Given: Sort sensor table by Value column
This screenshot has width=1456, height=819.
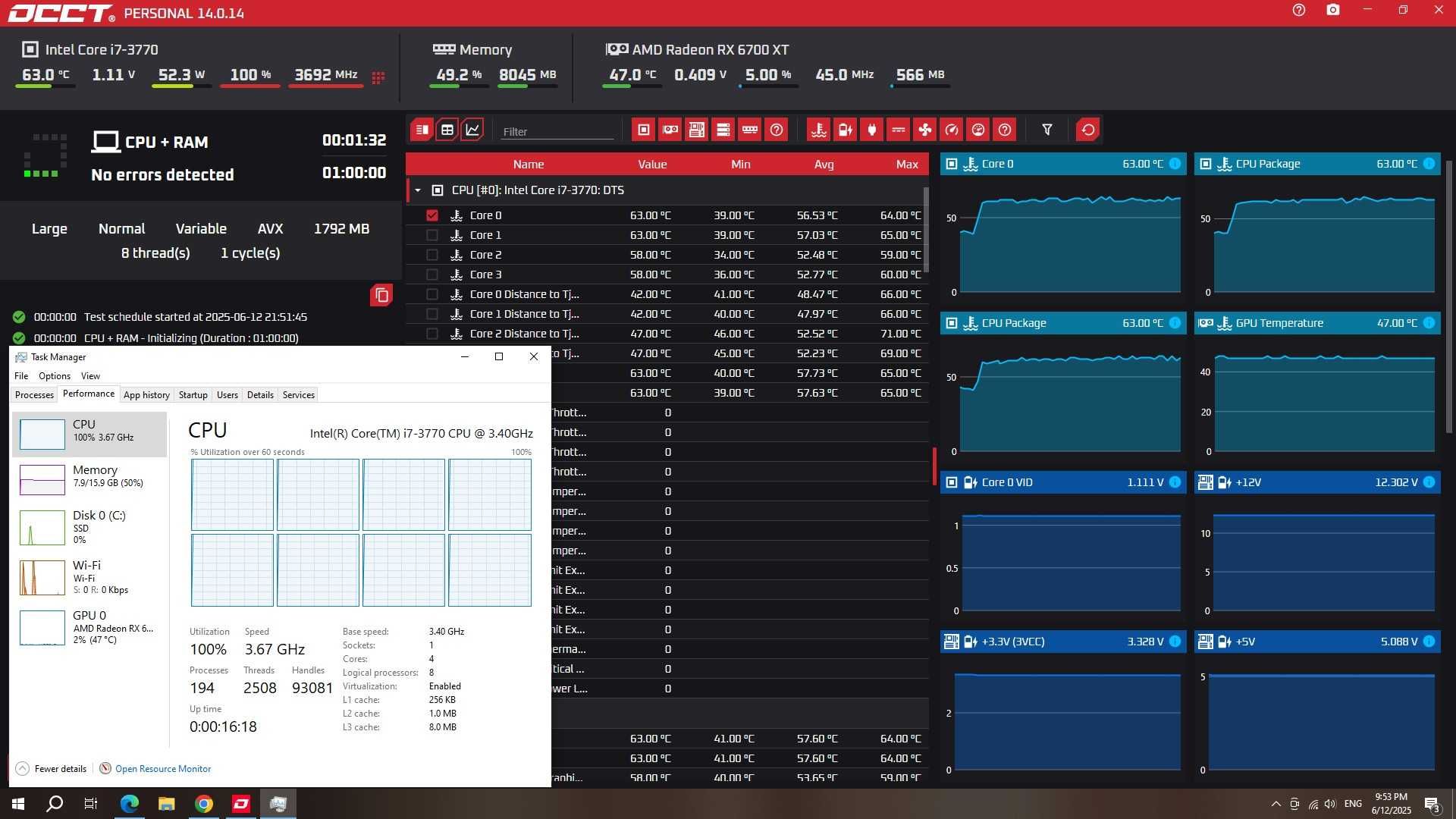Looking at the screenshot, I should tap(652, 165).
